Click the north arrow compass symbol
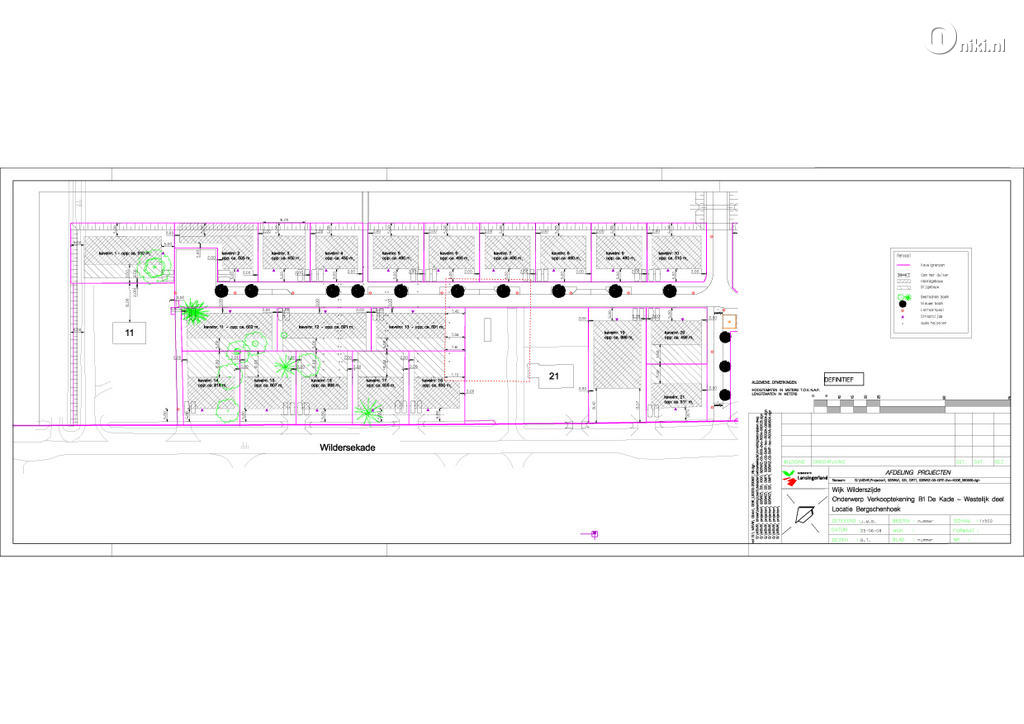The image size is (1024, 724). click(x=805, y=515)
